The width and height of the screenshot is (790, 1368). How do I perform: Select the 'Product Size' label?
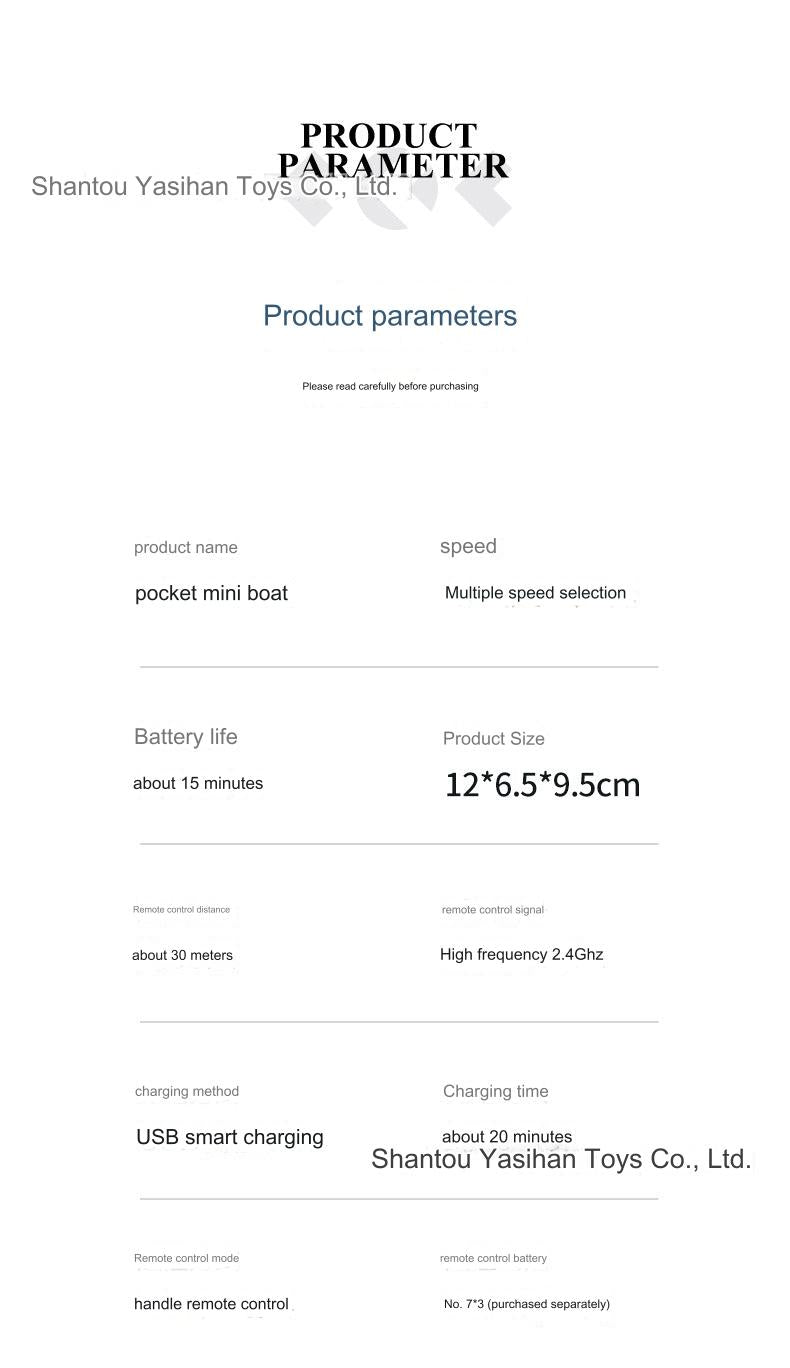[494, 739]
